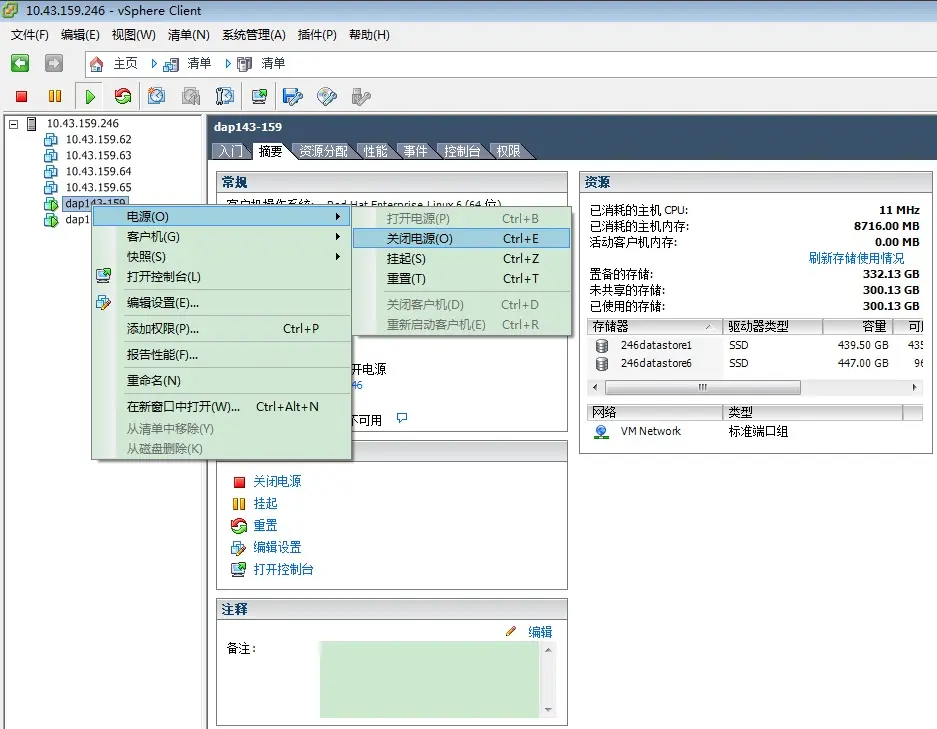Screen dimensions: 937x729
Task: Click the datastore table horizontal scrollbar thumb
Action: coord(703,387)
